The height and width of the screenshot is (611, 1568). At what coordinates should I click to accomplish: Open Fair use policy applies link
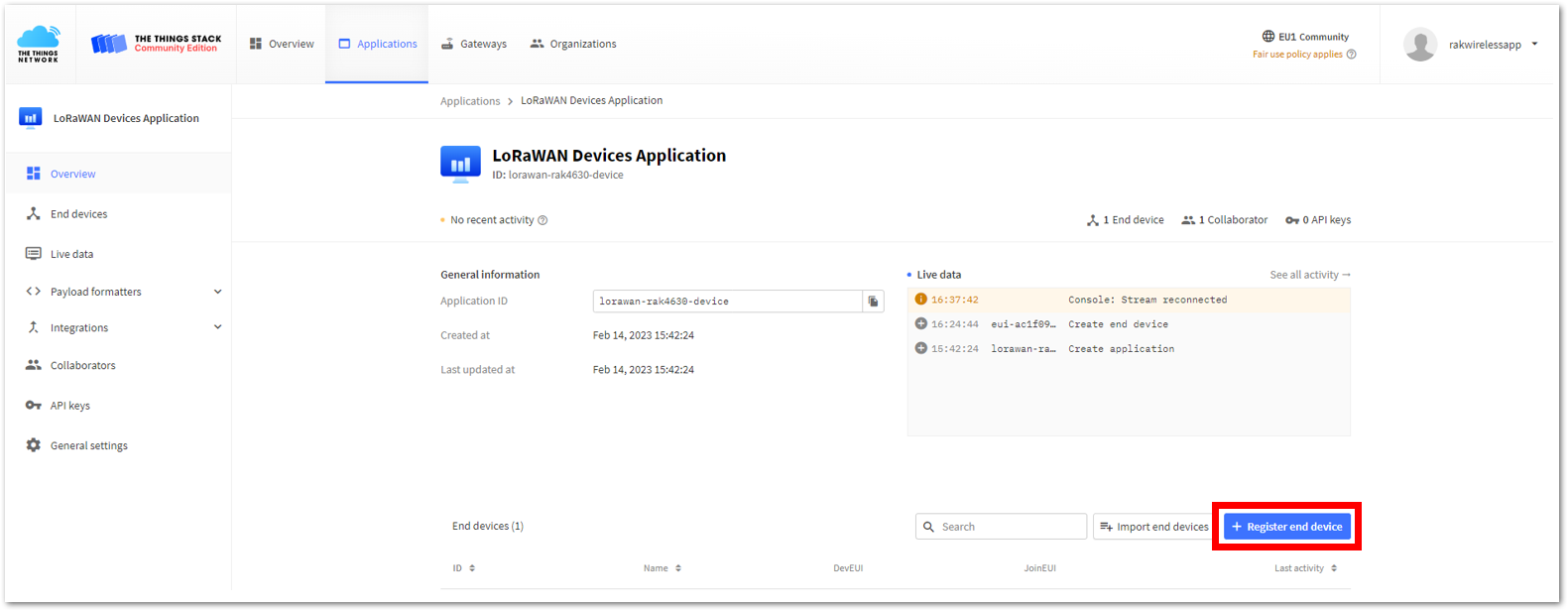click(x=1297, y=55)
